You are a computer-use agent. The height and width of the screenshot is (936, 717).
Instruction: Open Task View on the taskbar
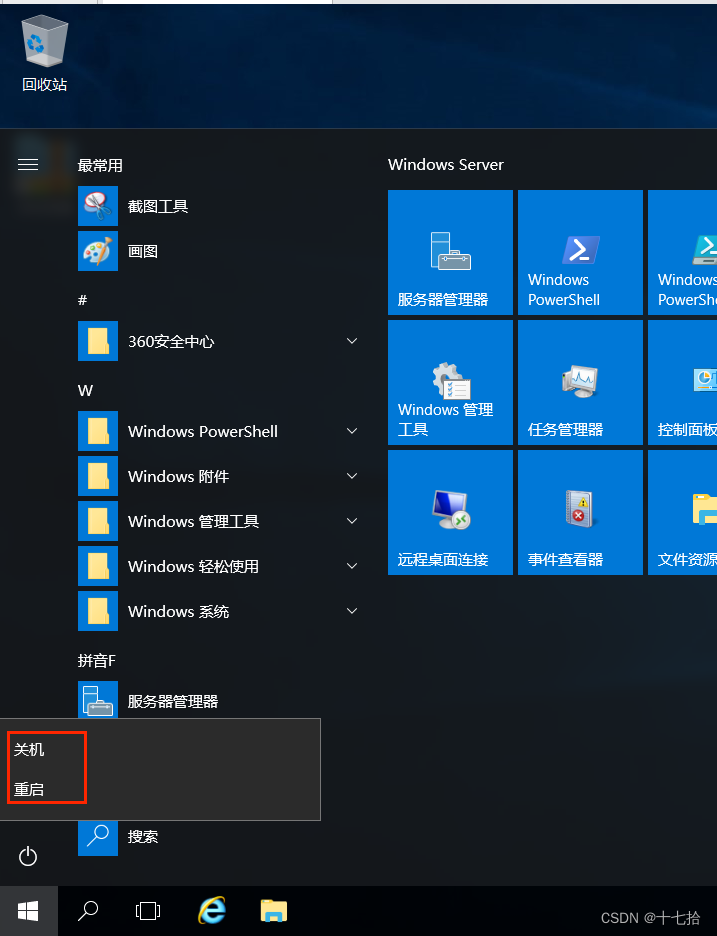[x=147, y=911]
